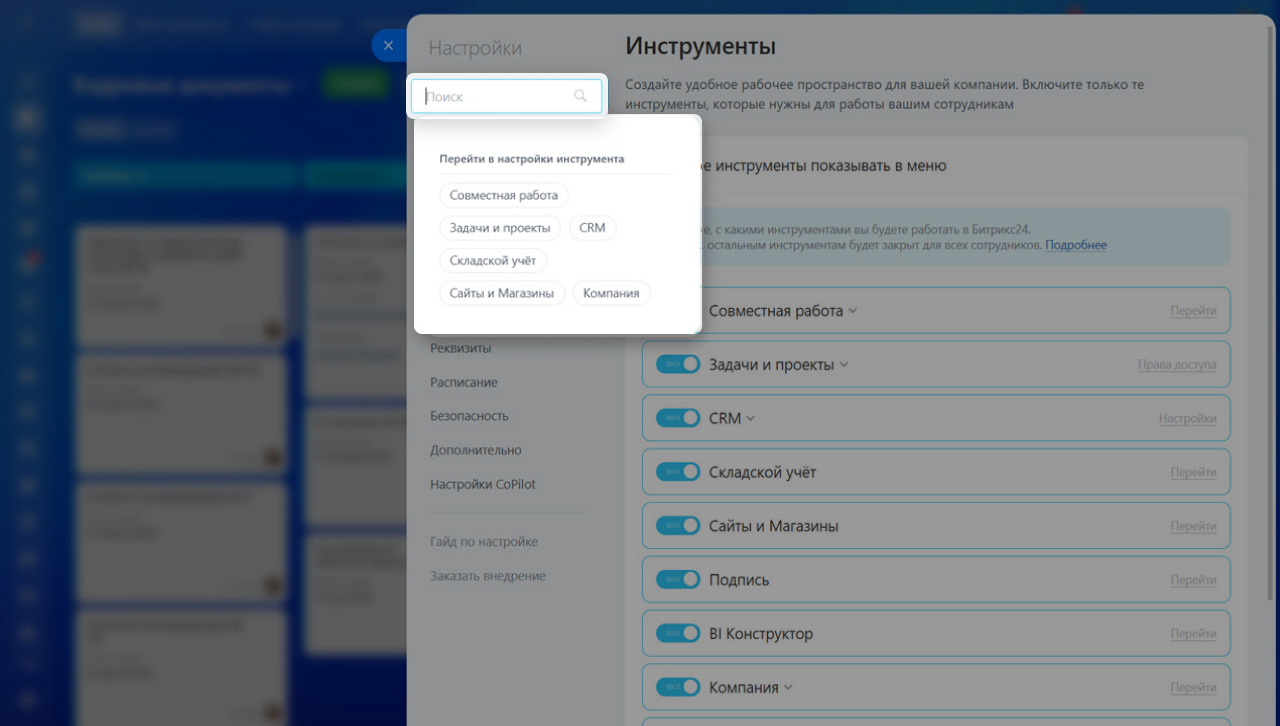Click Настройки link in CRM row
The width and height of the screenshot is (1280, 726).
tap(1188, 419)
